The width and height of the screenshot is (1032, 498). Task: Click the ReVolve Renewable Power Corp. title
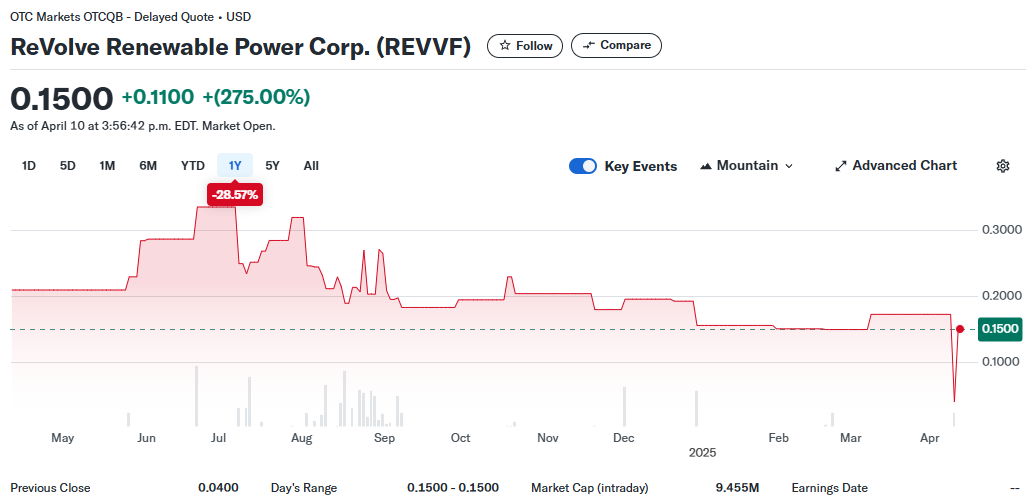click(x=241, y=47)
